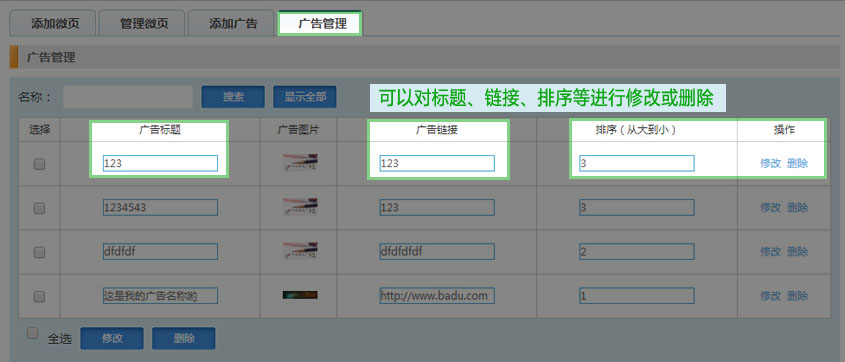Click the 搜索 button
The height and width of the screenshot is (362, 845).
coord(233,97)
